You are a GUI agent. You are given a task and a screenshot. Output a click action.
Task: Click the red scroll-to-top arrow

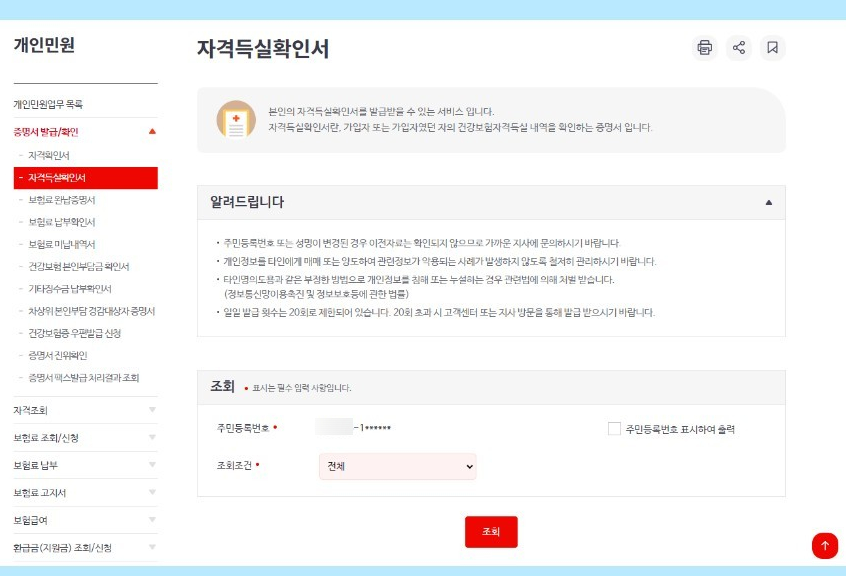coord(824,546)
